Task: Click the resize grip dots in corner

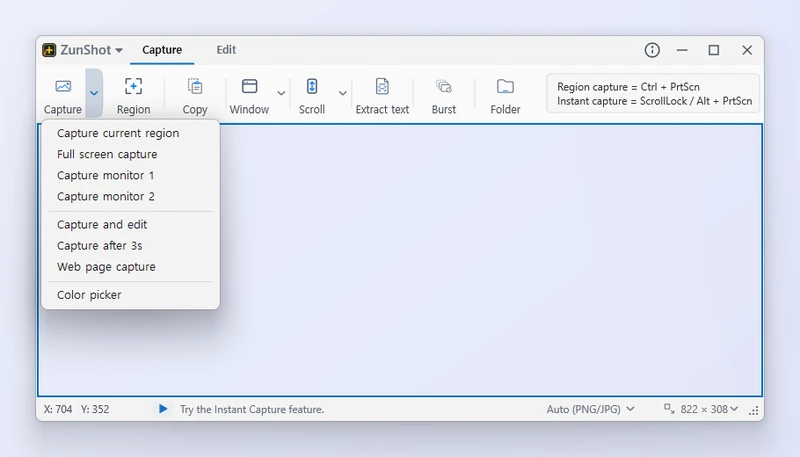Action: point(754,411)
